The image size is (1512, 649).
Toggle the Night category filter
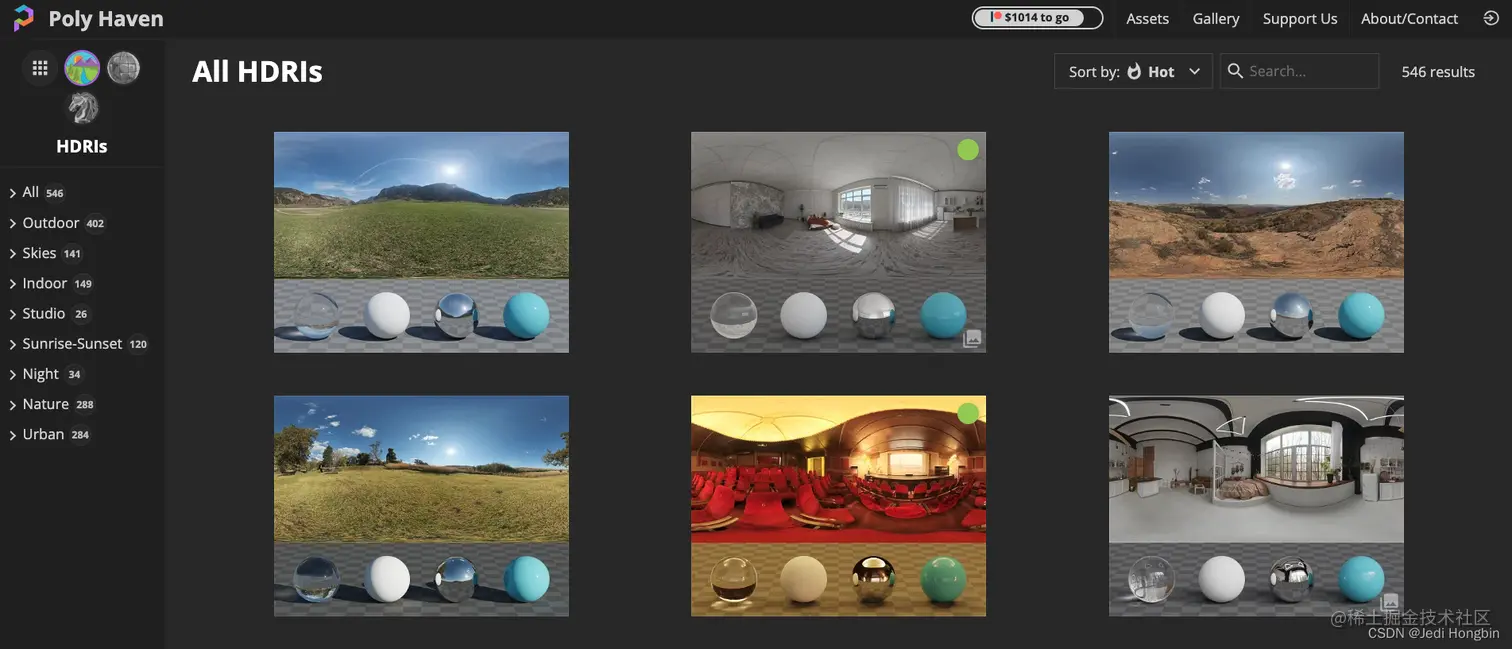coord(40,373)
